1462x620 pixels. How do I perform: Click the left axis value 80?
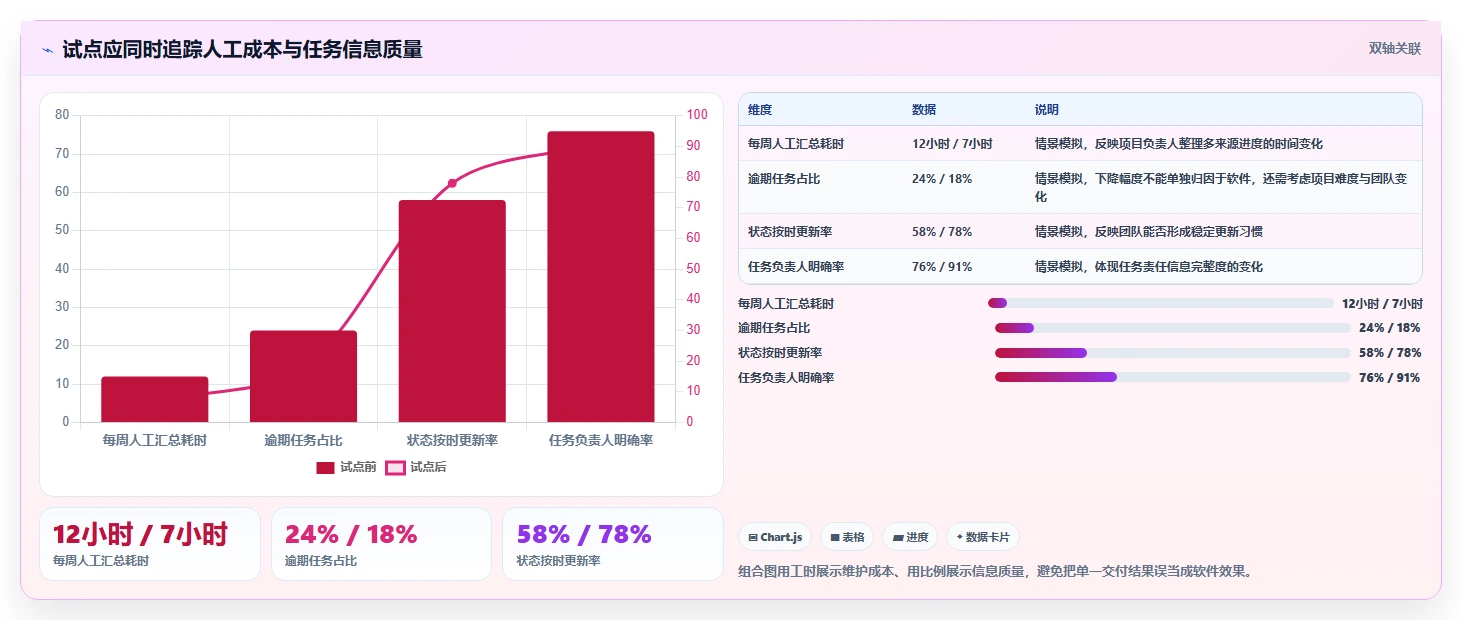[62, 115]
